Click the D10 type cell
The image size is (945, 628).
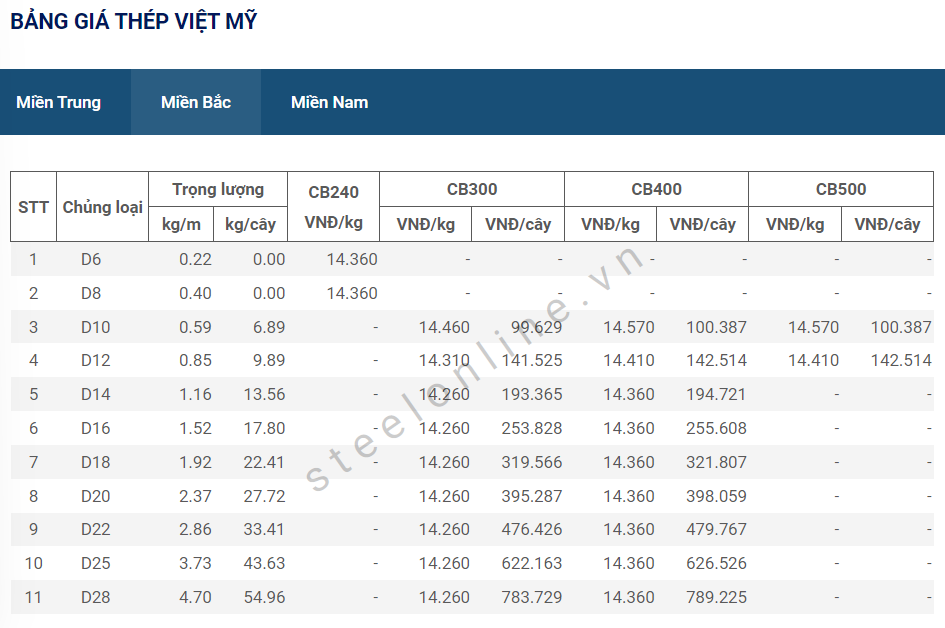pos(96,327)
